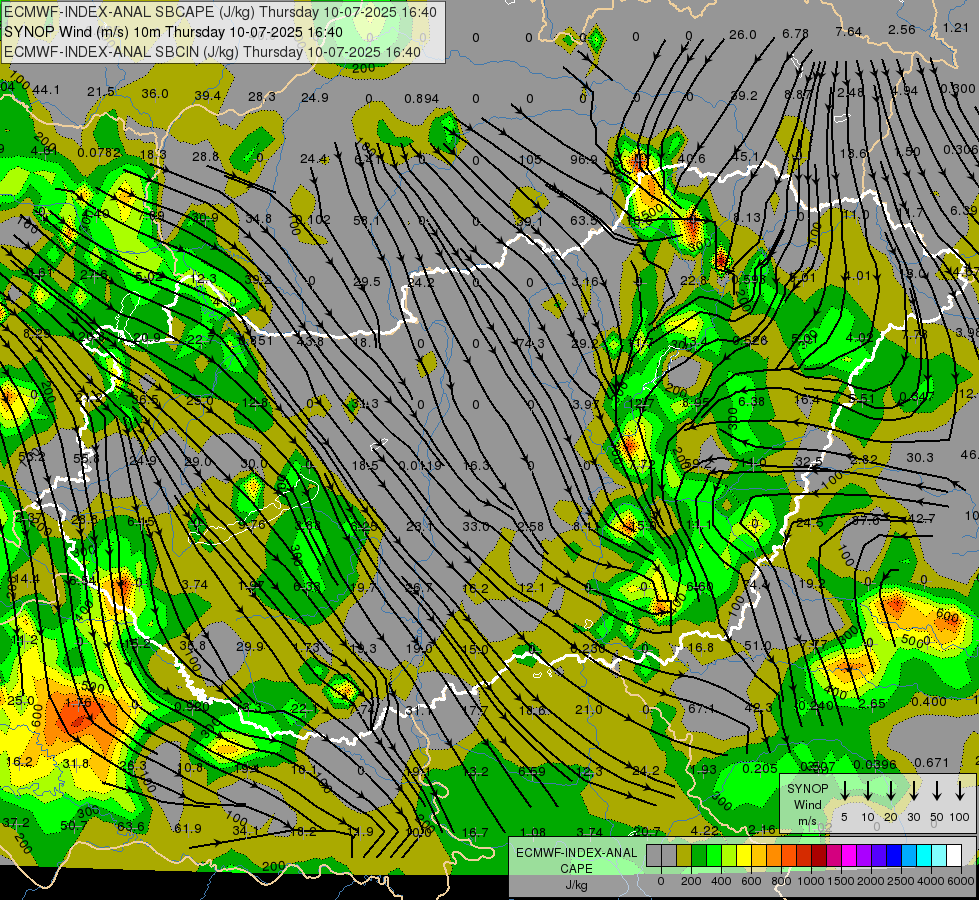Click the map value 0.671
The image size is (979, 900).
[x=931, y=762]
